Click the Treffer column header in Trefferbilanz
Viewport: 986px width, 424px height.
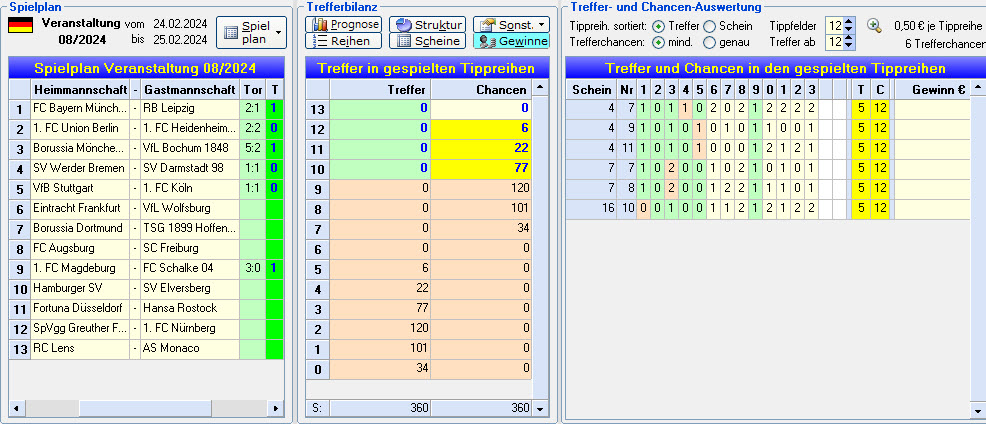pos(380,89)
